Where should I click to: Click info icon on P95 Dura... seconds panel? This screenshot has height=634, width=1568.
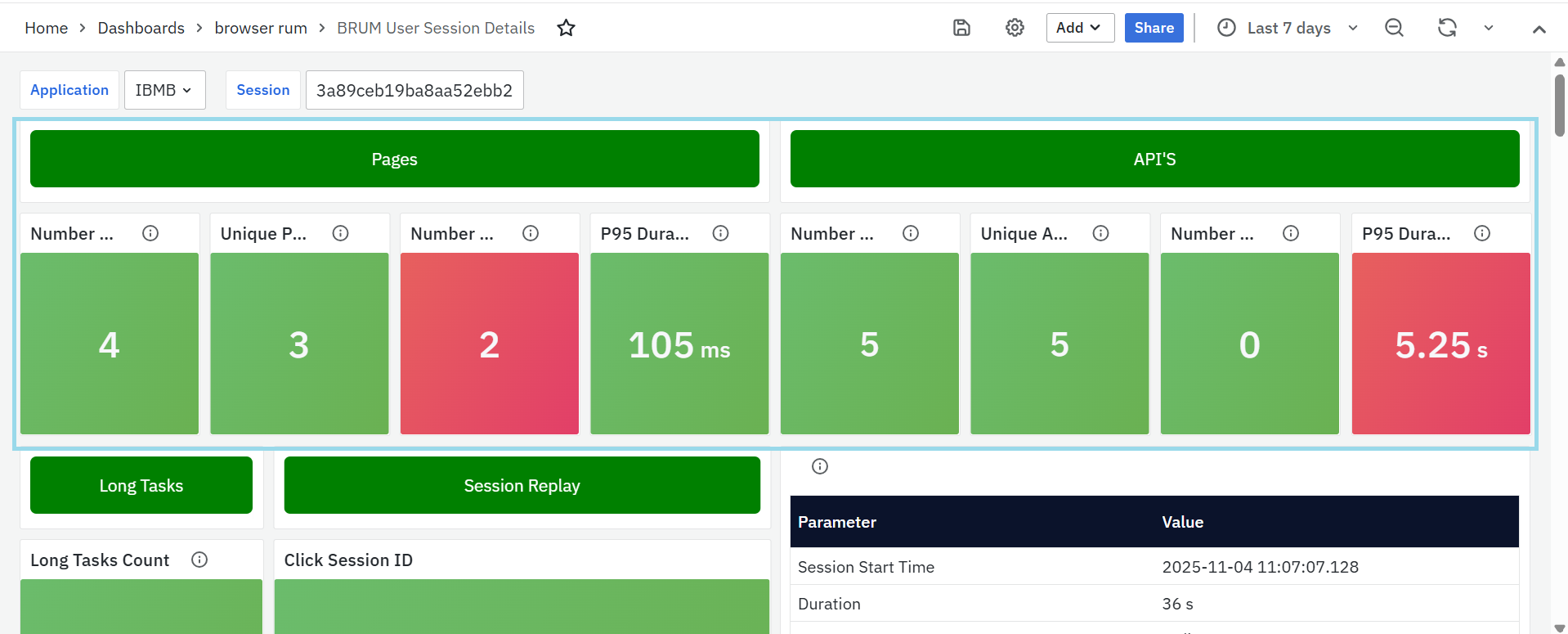(1482, 233)
